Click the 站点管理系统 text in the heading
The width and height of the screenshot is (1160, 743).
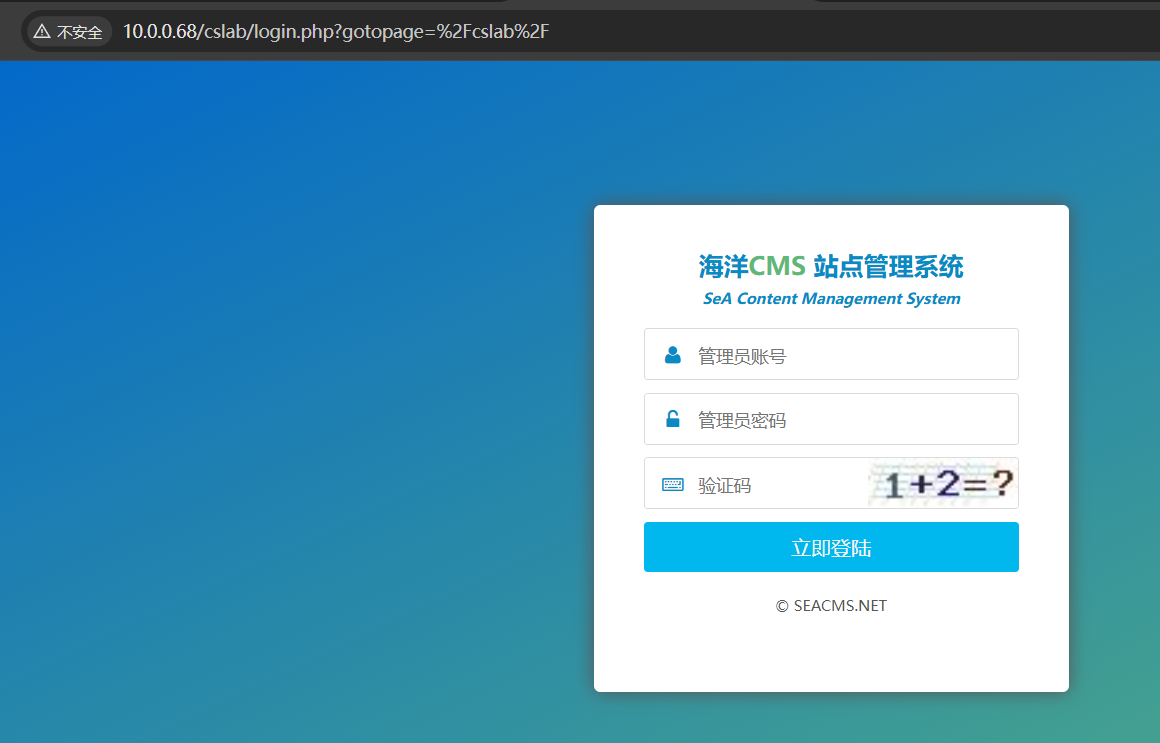pyautogui.click(x=888, y=267)
